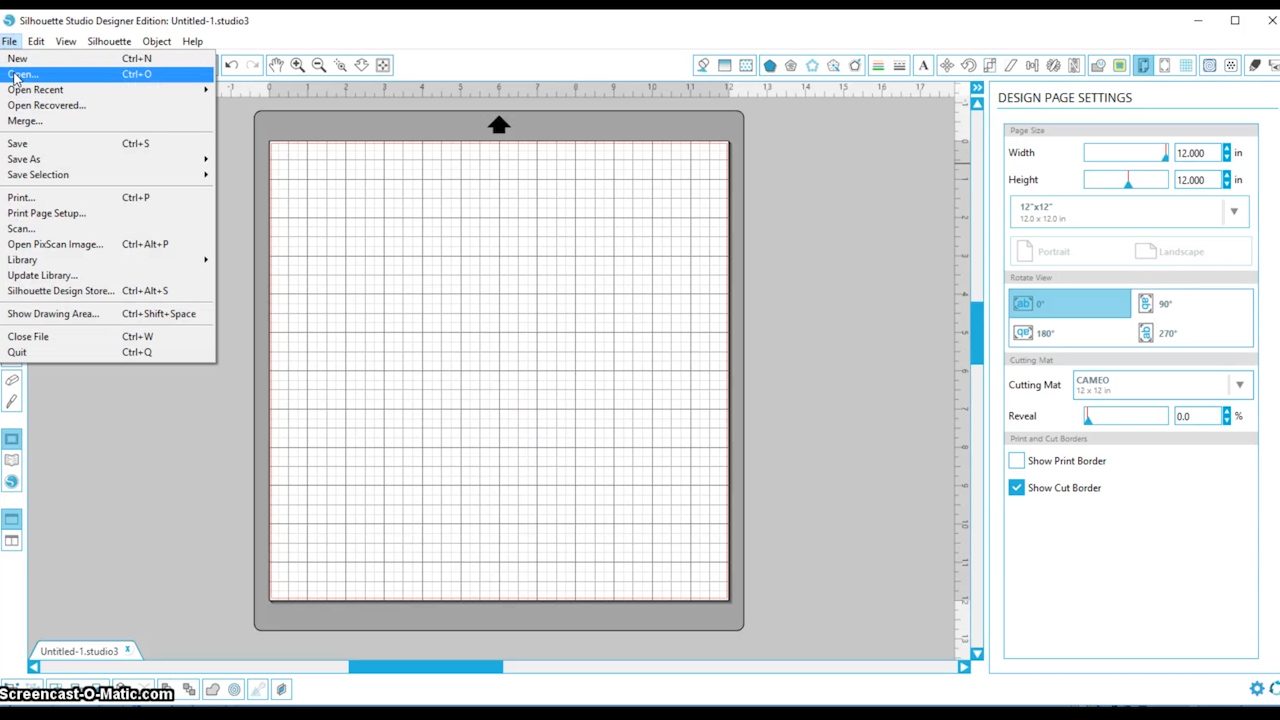This screenshot has height=720, width=1280.
Task: Expand the Save Selection submenu
Action: pos(107,175)
